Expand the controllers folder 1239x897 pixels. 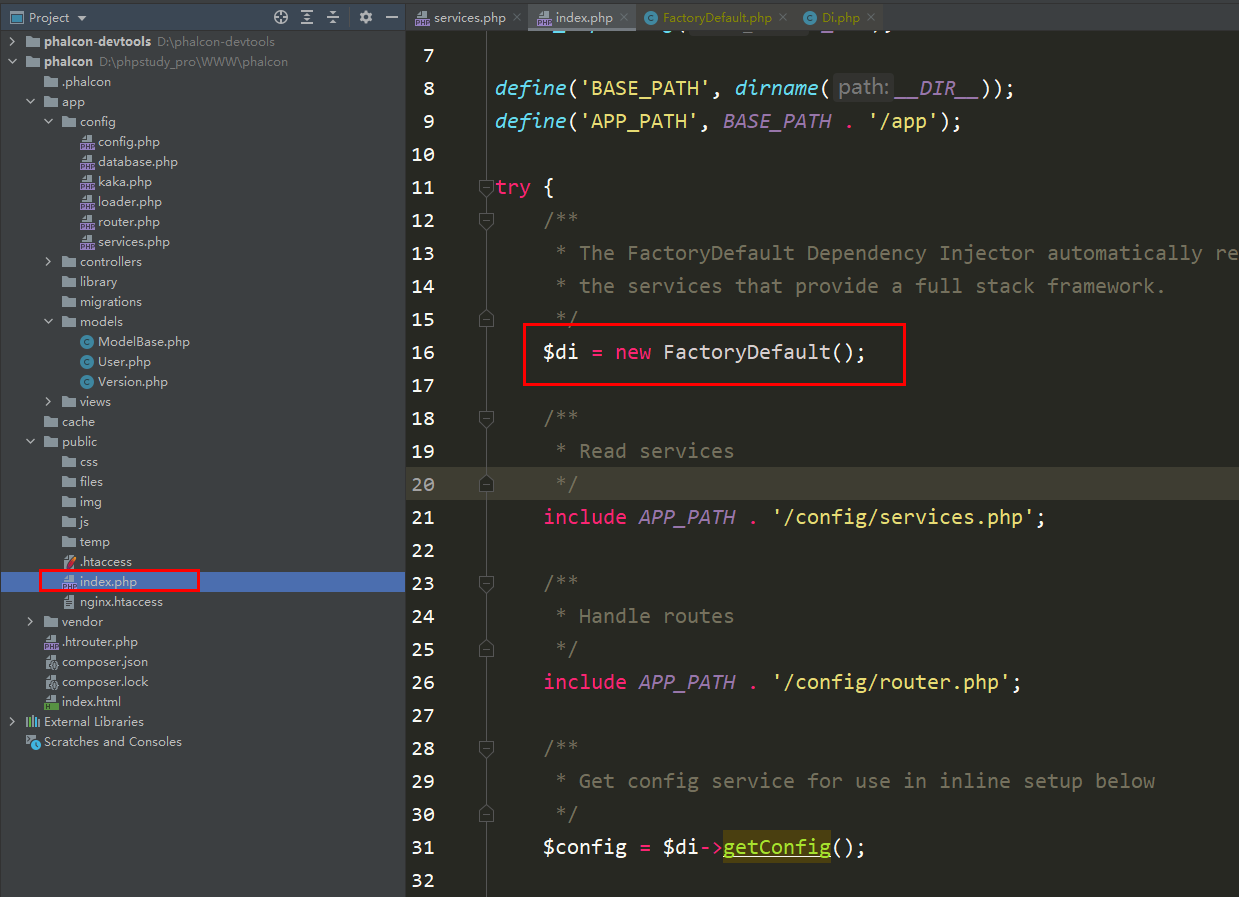48,262
